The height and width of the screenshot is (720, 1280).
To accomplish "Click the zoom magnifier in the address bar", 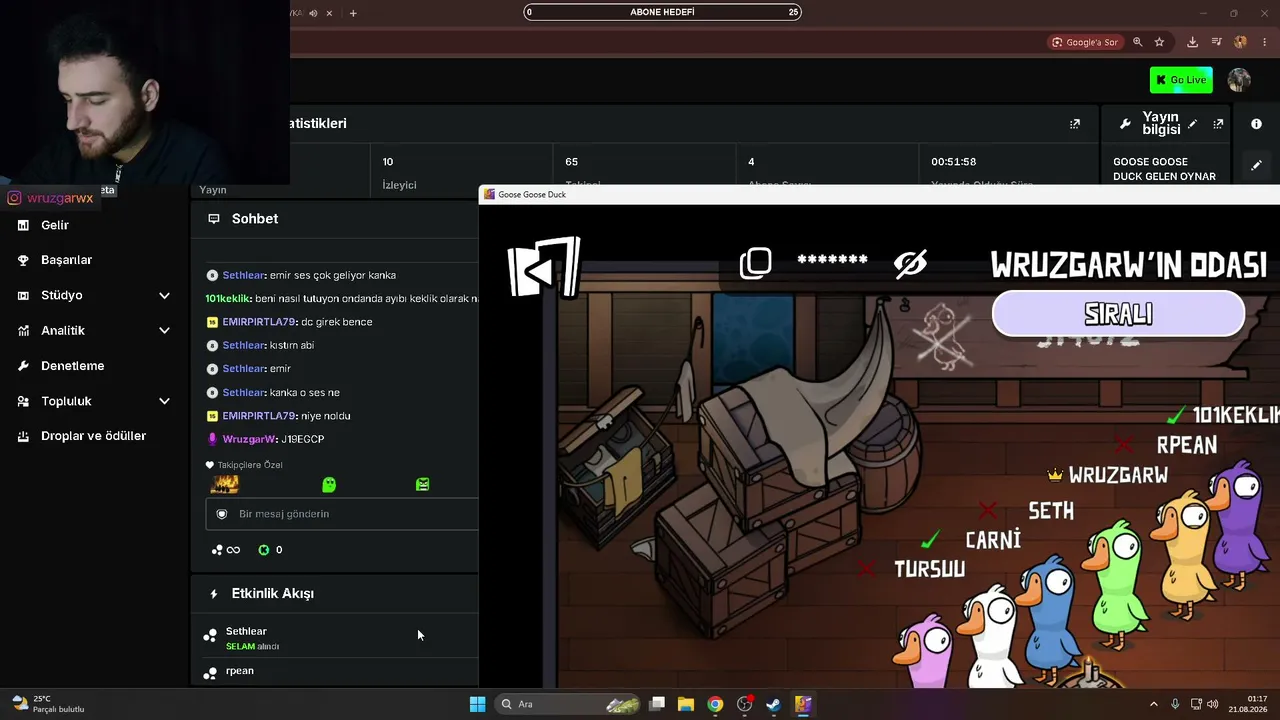I will coord(1137,42).
